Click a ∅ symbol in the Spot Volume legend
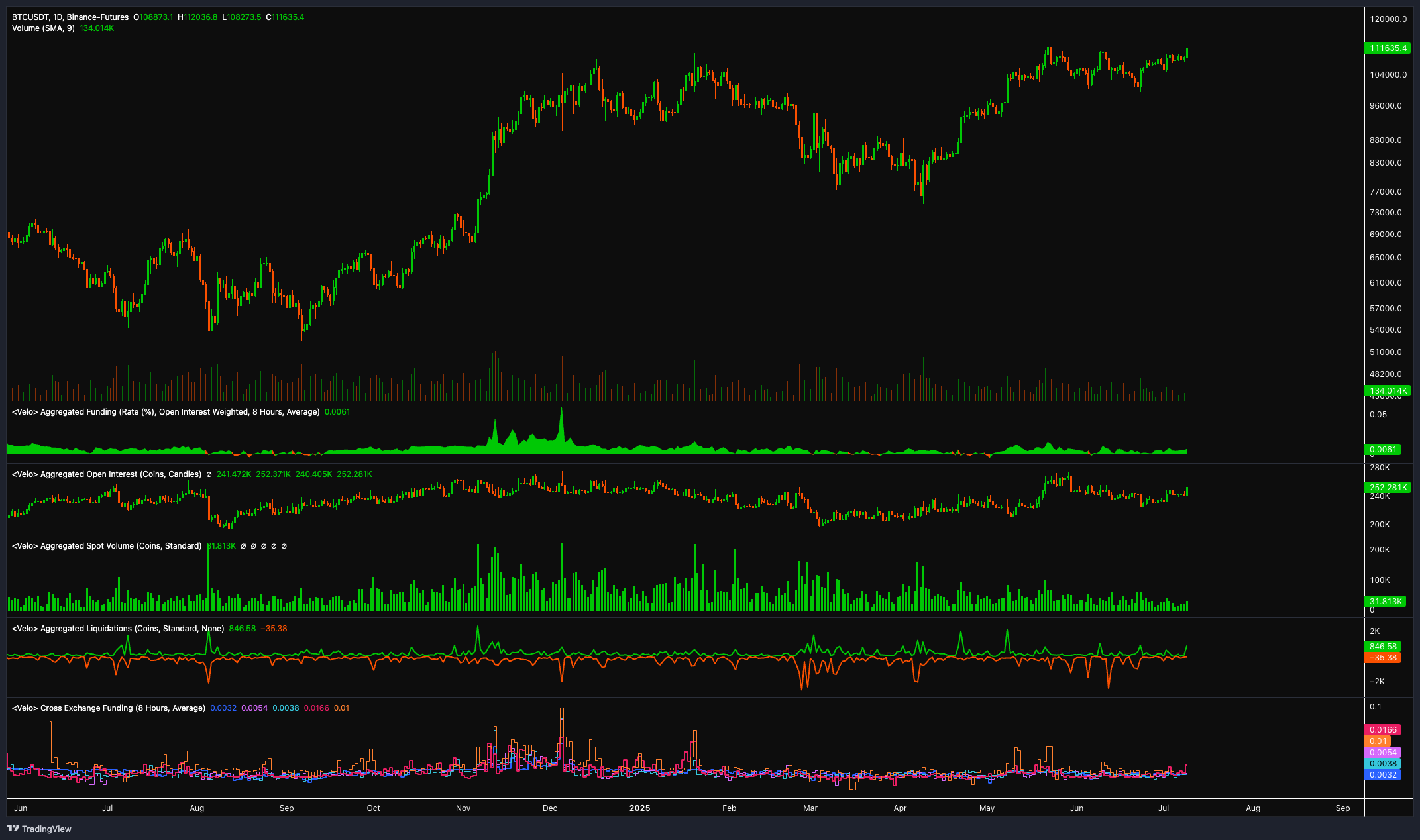 (244, 546)
